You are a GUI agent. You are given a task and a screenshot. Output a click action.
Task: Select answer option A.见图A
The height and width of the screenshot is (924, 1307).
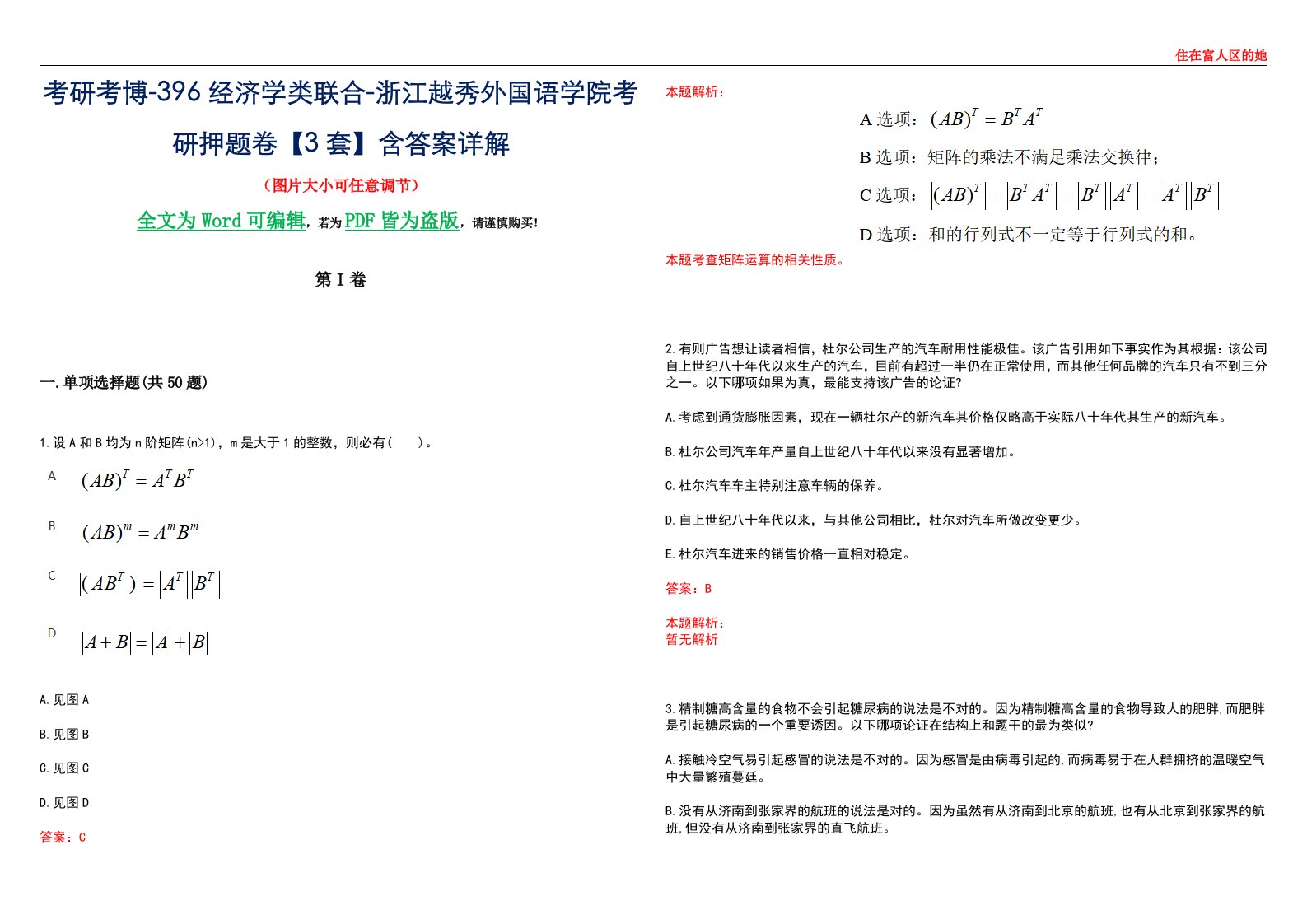pyautogui.click(x=64, y=700)
